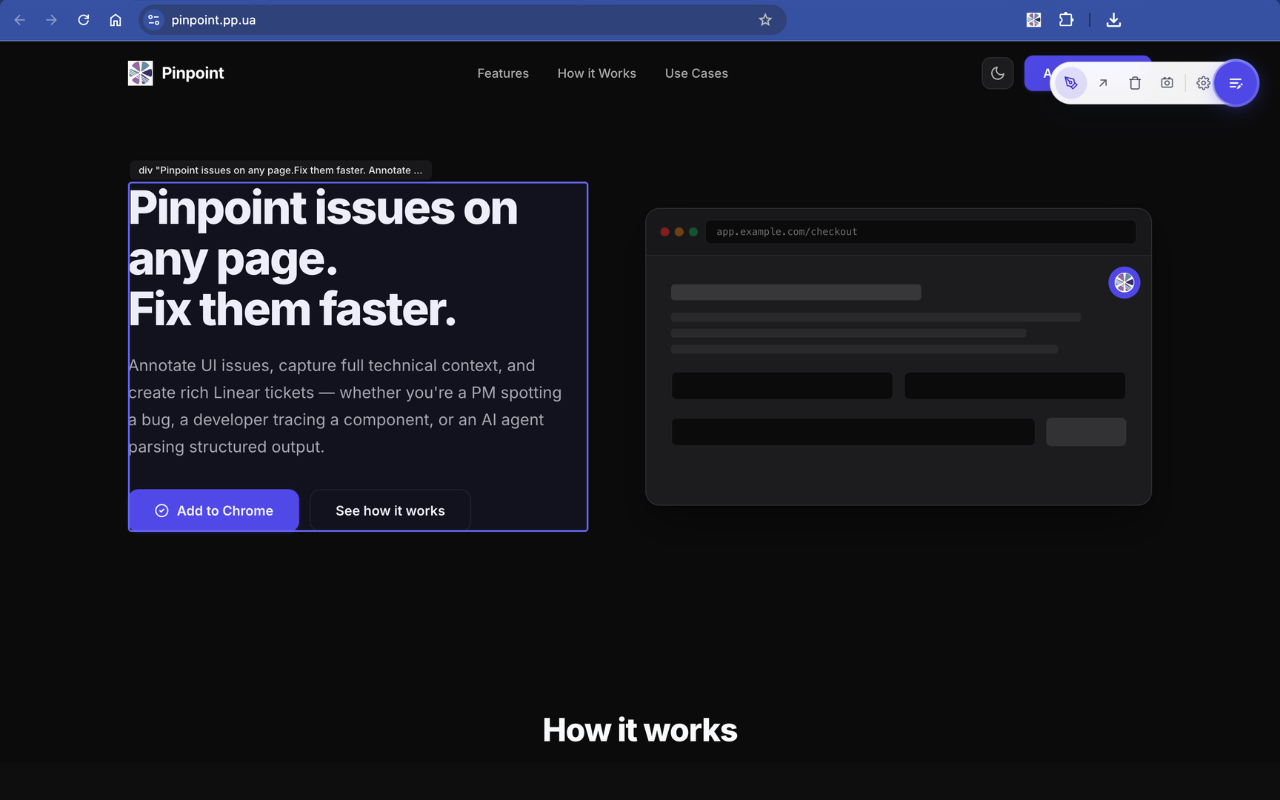Select the arrow tool in Pinpoint toolbar

click(x=1103, y=83)
